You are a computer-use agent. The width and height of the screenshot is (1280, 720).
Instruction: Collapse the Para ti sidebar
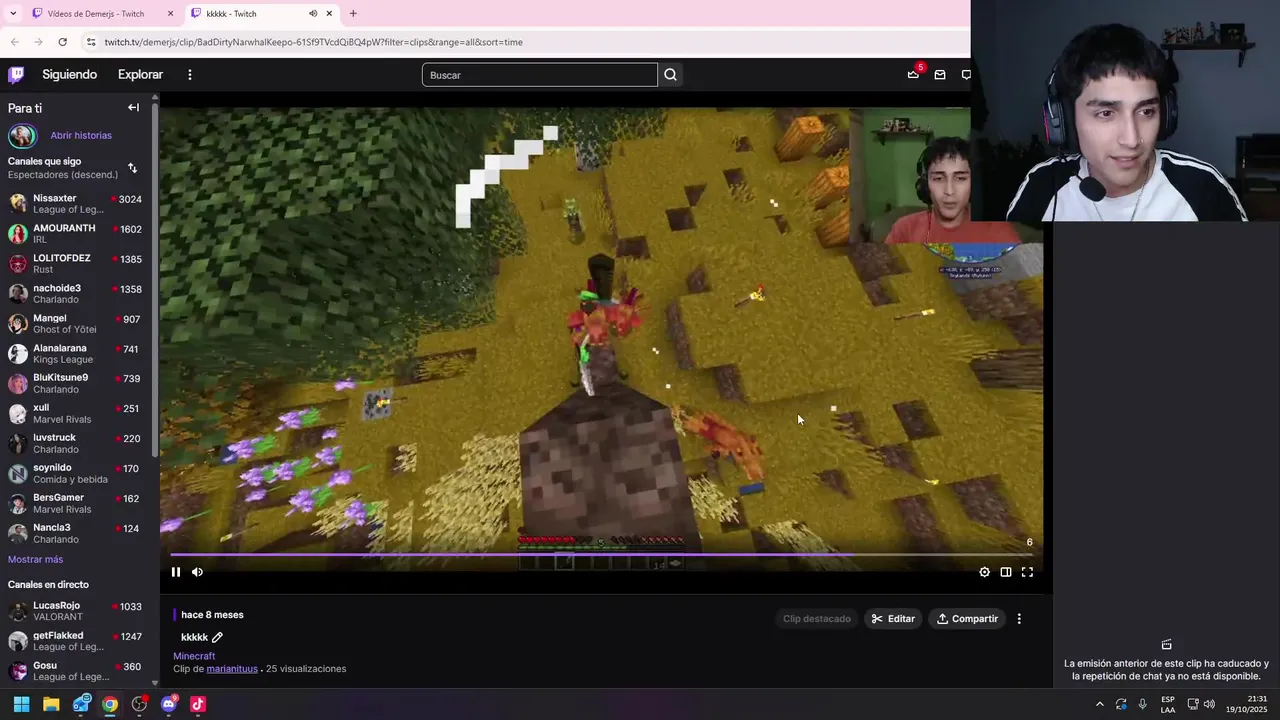click(x=133, y=107)
